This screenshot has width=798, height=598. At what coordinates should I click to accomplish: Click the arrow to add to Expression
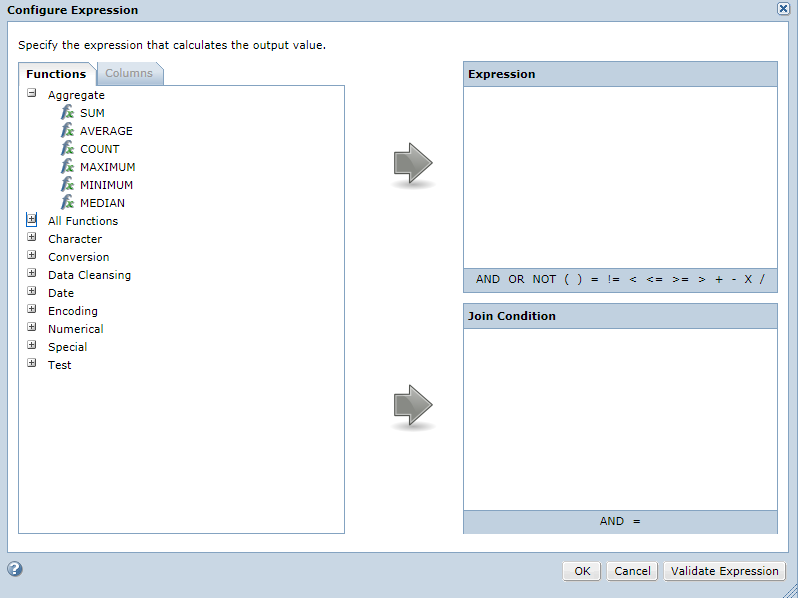click(413, 163)
